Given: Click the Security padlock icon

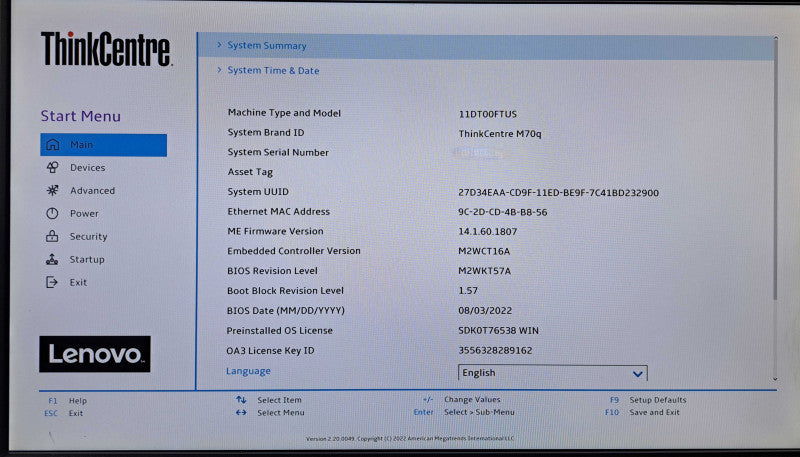Looking at the screenshot, I should coord(52,236).
